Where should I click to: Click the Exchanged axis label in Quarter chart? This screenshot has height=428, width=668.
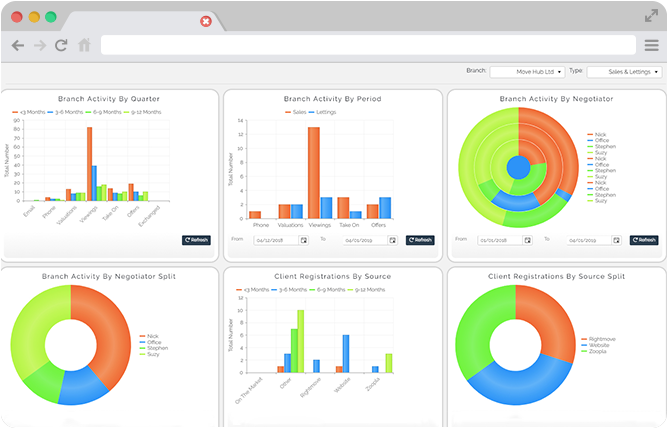point(150,216)
